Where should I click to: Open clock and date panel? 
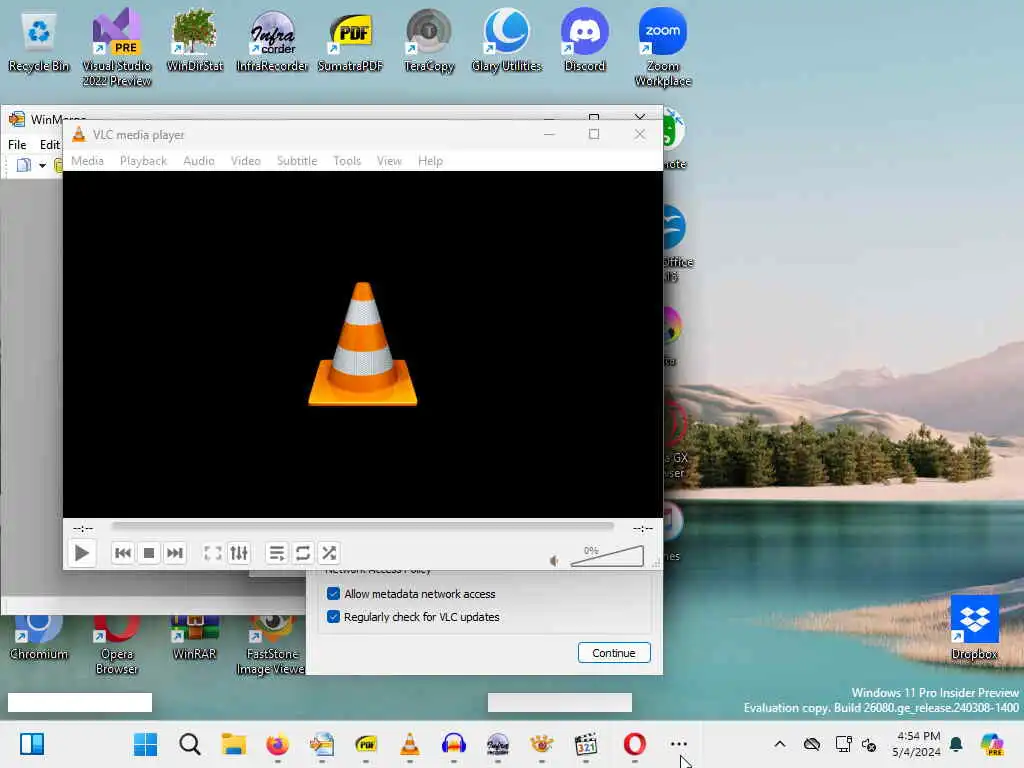917,744
